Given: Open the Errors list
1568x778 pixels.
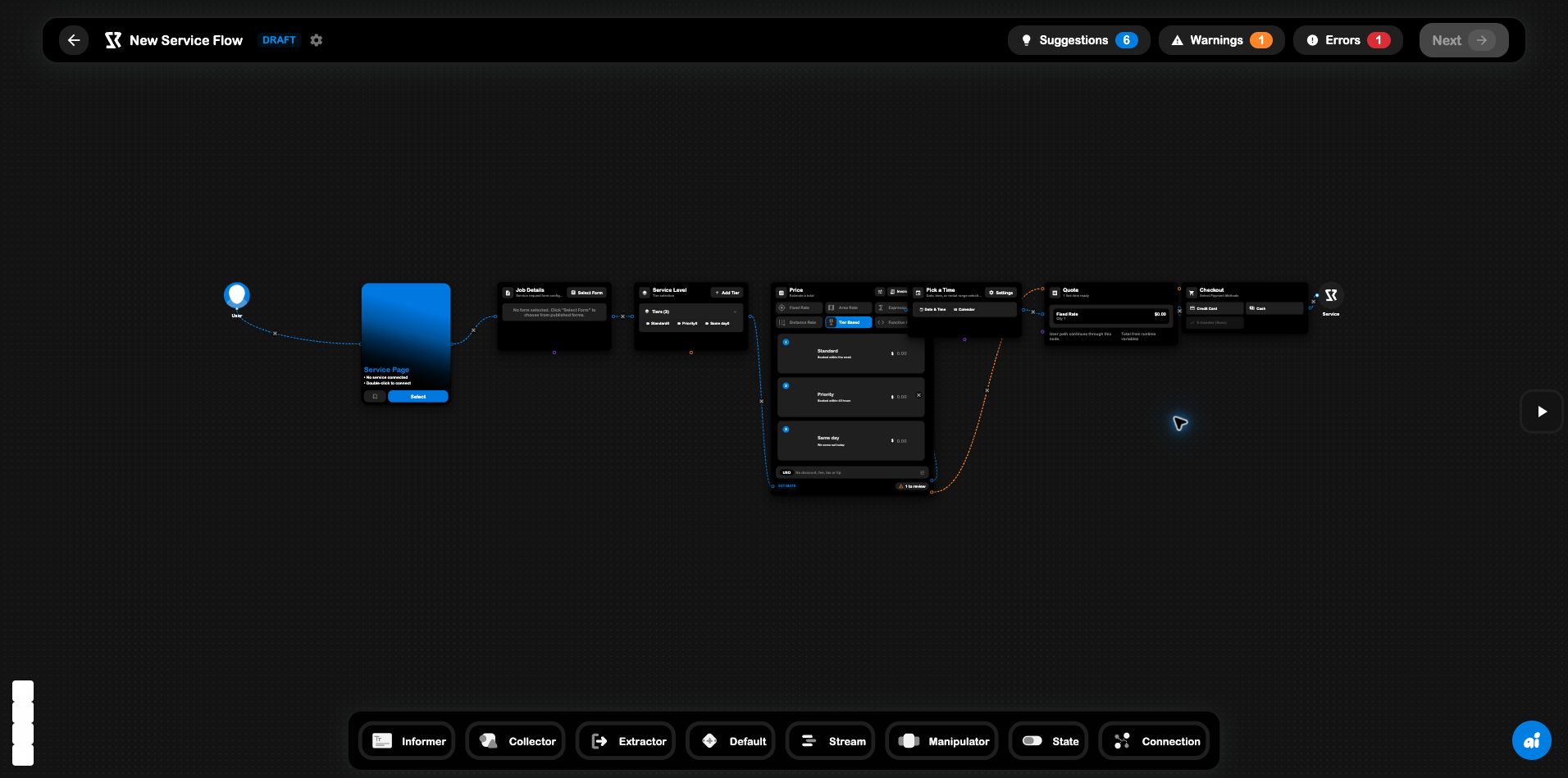Looking at the screenshot, I should coord(1347,40).
